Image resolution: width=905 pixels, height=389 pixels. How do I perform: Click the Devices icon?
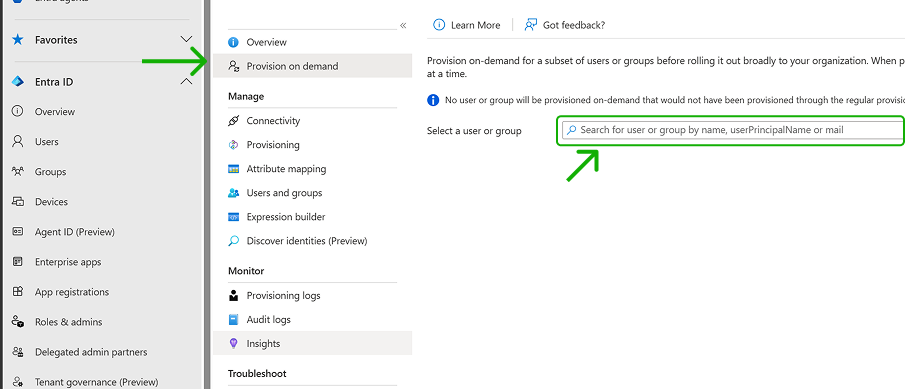click(18, 201)
